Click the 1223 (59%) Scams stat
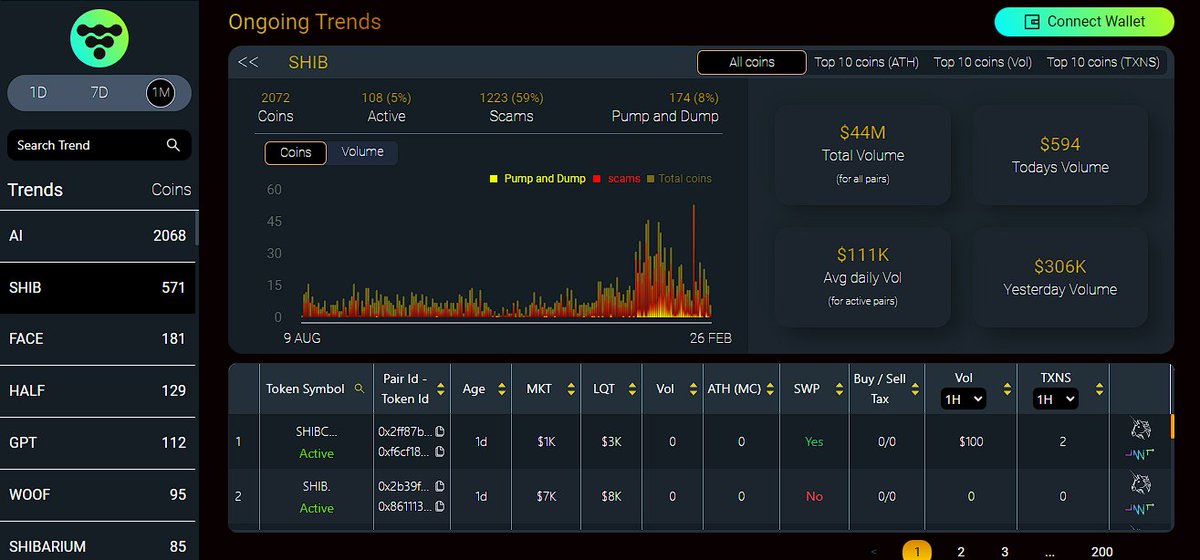This screenshot has height=560, width=1200. pyautogui.click(x=511, y=107)
